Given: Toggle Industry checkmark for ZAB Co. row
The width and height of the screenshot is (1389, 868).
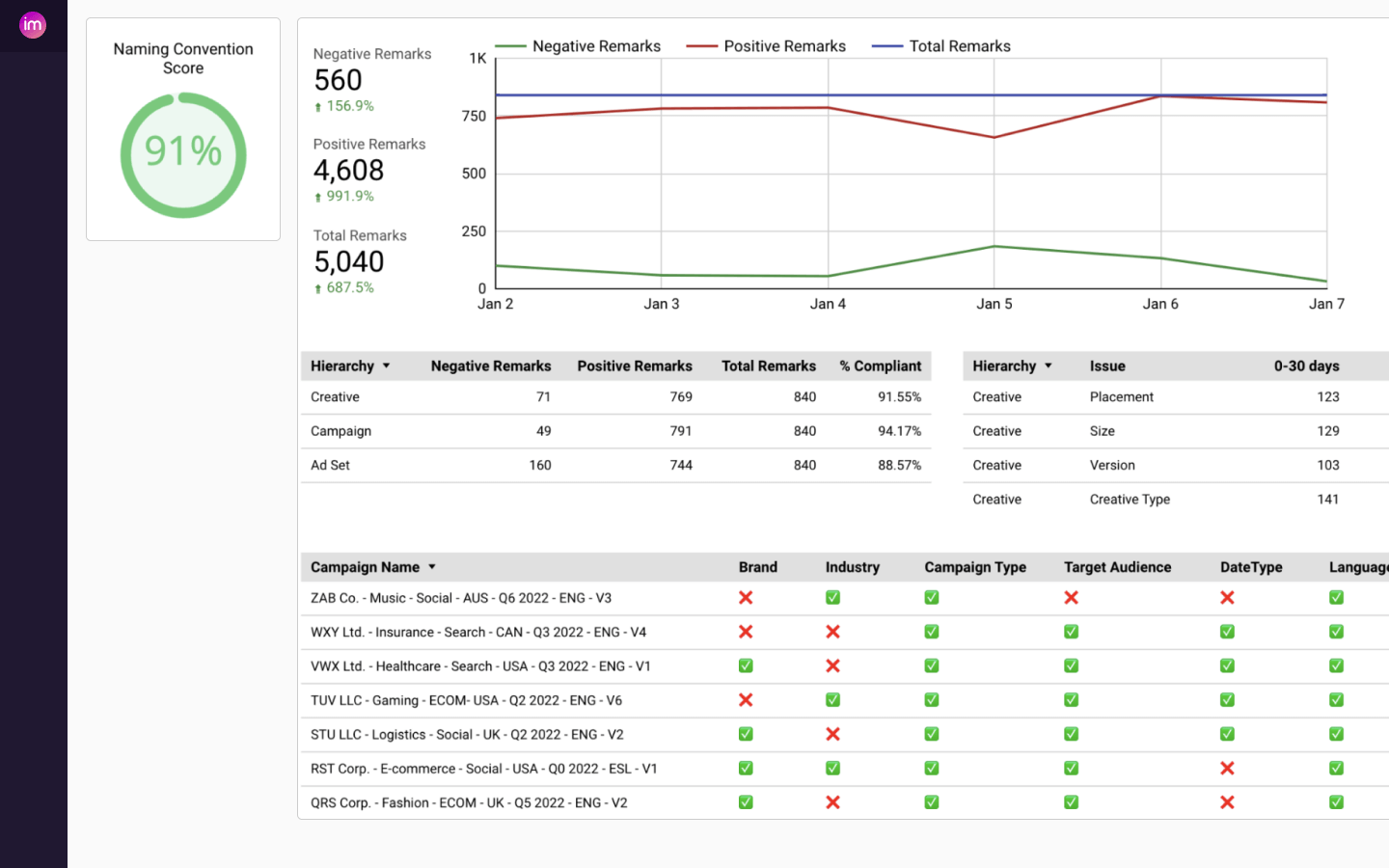Looking at the screenshot, I should point(832,598).
